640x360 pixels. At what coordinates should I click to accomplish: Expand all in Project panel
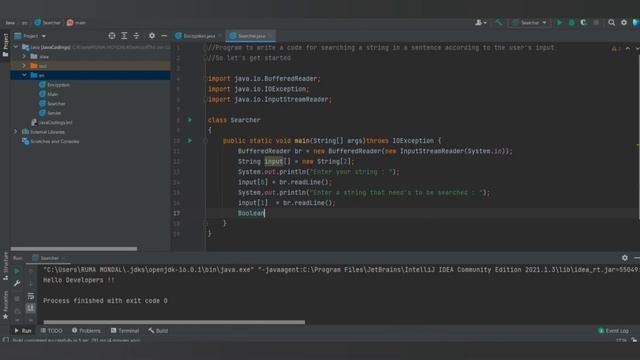click(124, 36)
